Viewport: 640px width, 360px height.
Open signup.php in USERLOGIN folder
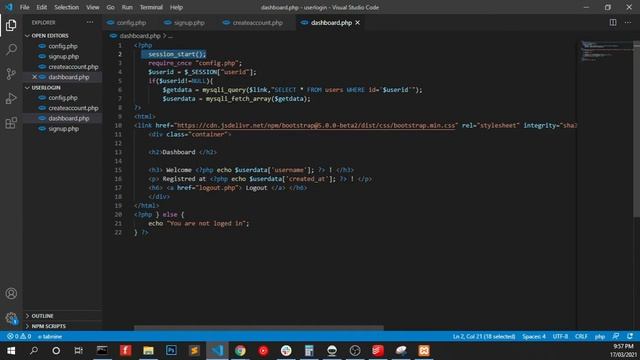point(63,129)
